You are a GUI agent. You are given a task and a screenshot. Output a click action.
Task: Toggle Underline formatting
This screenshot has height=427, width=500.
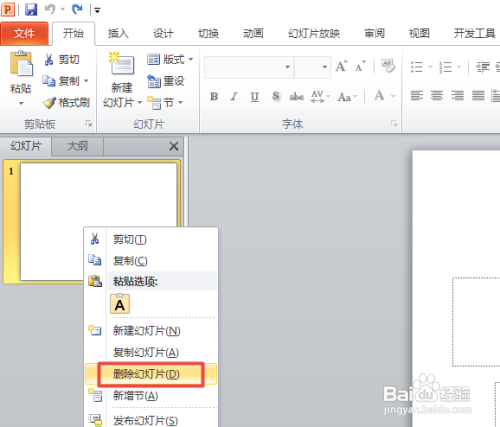255,97
